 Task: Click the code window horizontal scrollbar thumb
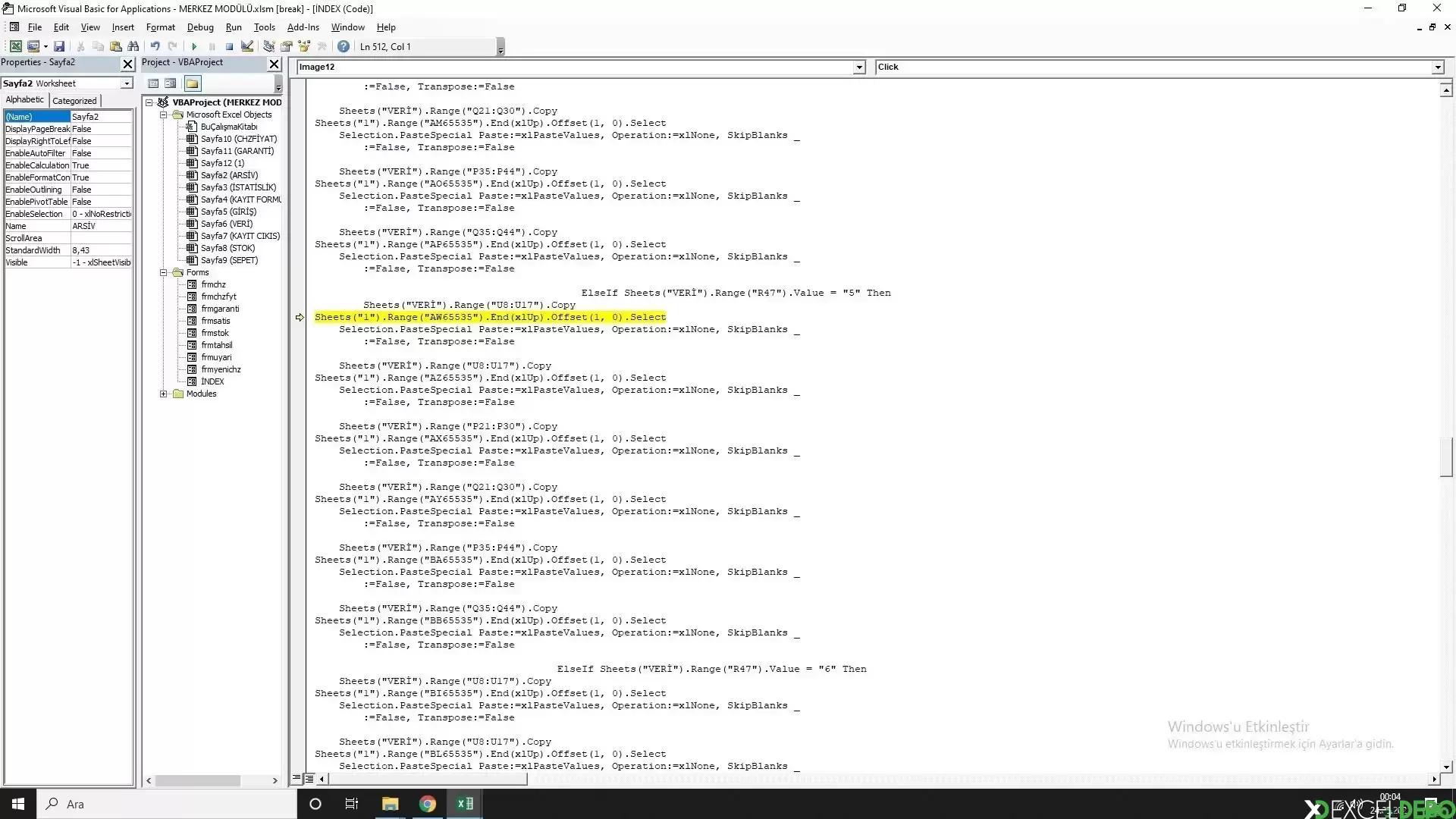[x=427, y=779]
